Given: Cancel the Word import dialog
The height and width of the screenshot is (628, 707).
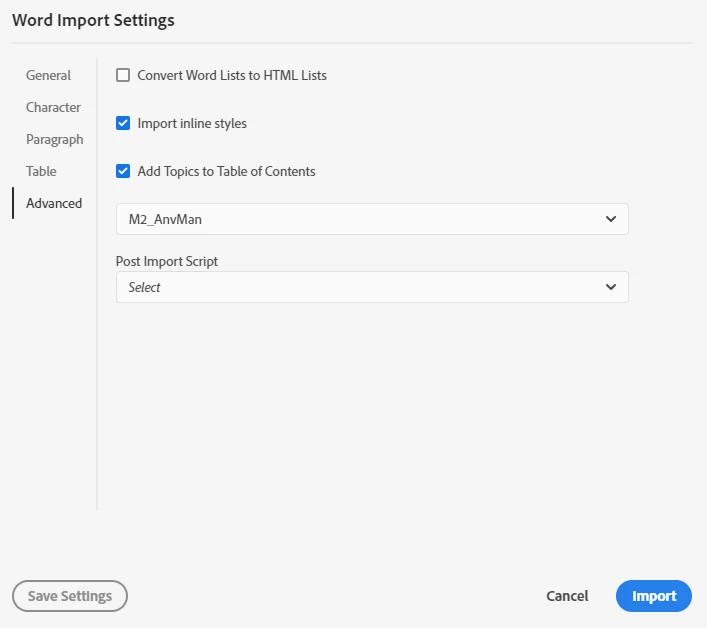Looking at the screenshot, I should coord(567,596).
